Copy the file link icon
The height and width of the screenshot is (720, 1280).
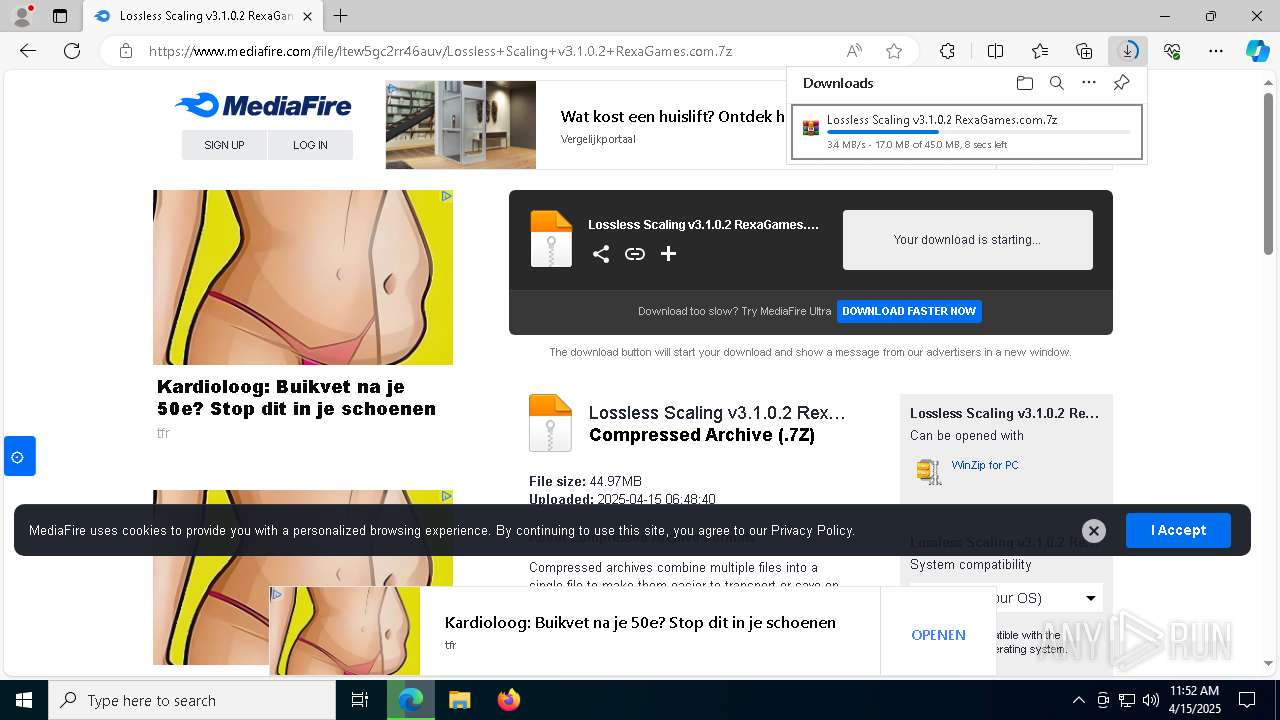635,254
